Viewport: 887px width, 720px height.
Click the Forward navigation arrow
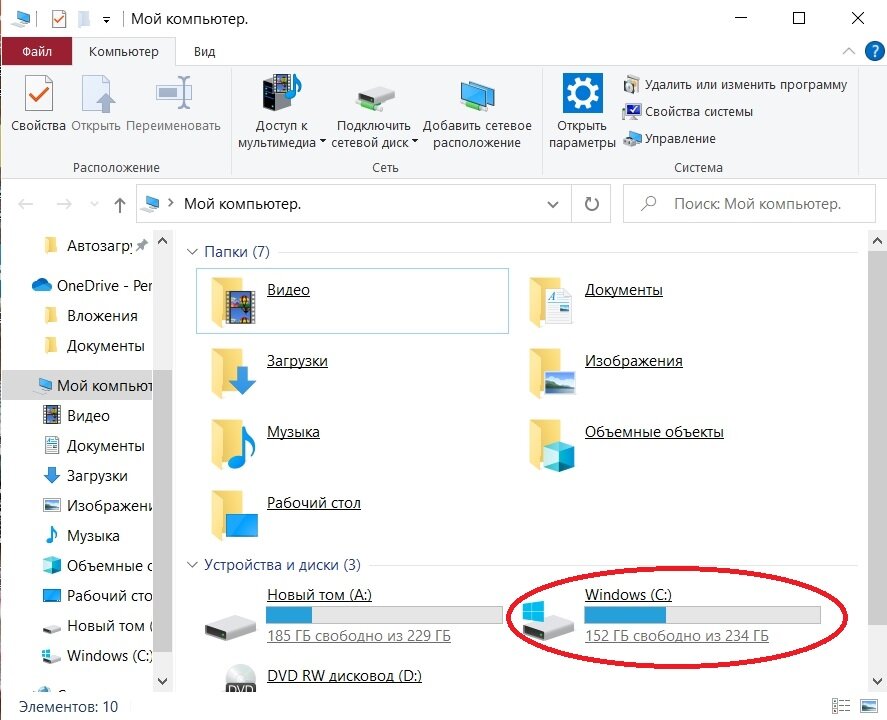(x=64, y=204)
